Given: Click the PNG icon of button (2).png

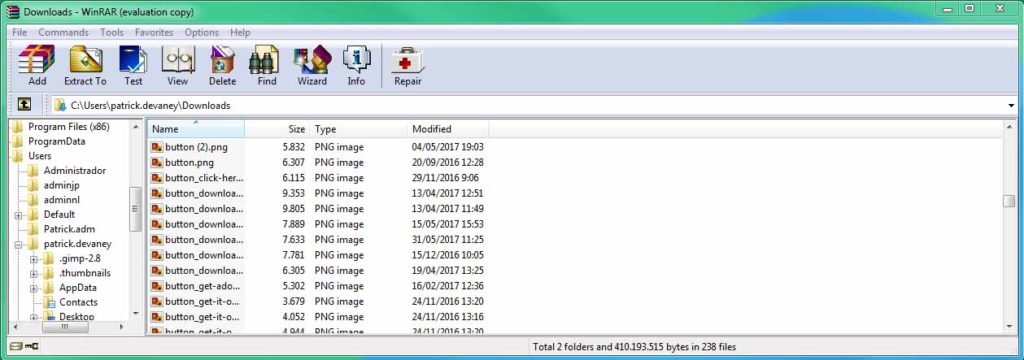Looking at the screenshot, I should point(156,147).
